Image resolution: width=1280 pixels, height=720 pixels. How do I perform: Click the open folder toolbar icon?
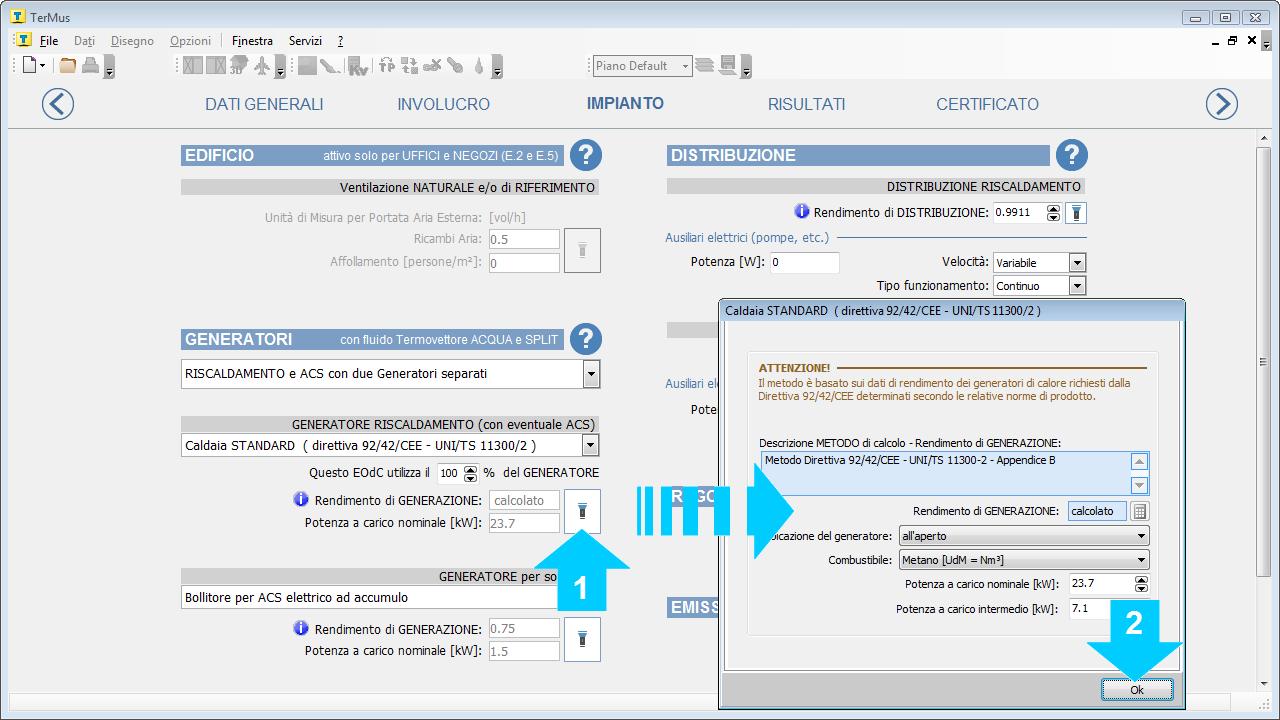67,66
